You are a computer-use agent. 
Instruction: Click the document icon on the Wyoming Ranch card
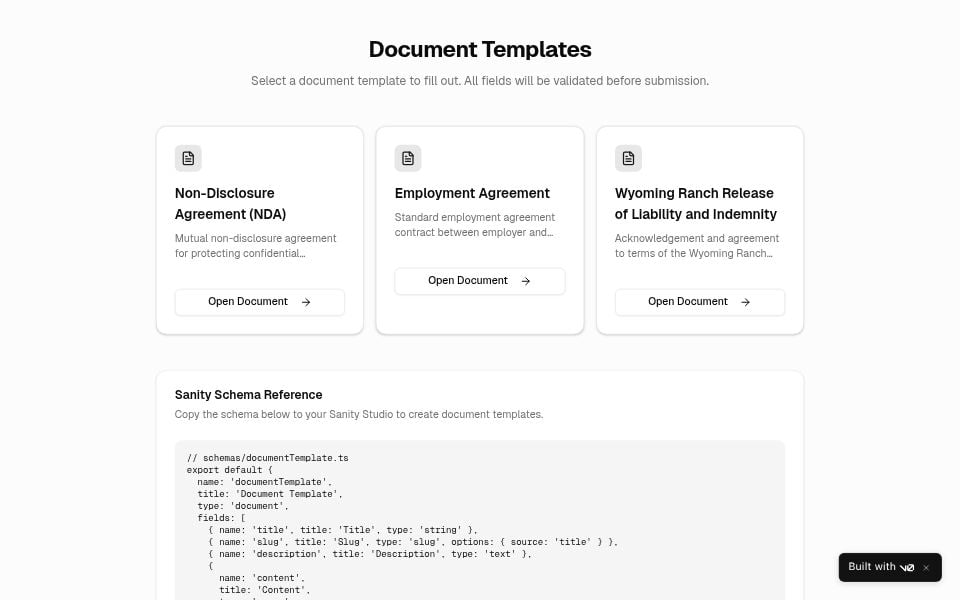(x=628, y=158)
